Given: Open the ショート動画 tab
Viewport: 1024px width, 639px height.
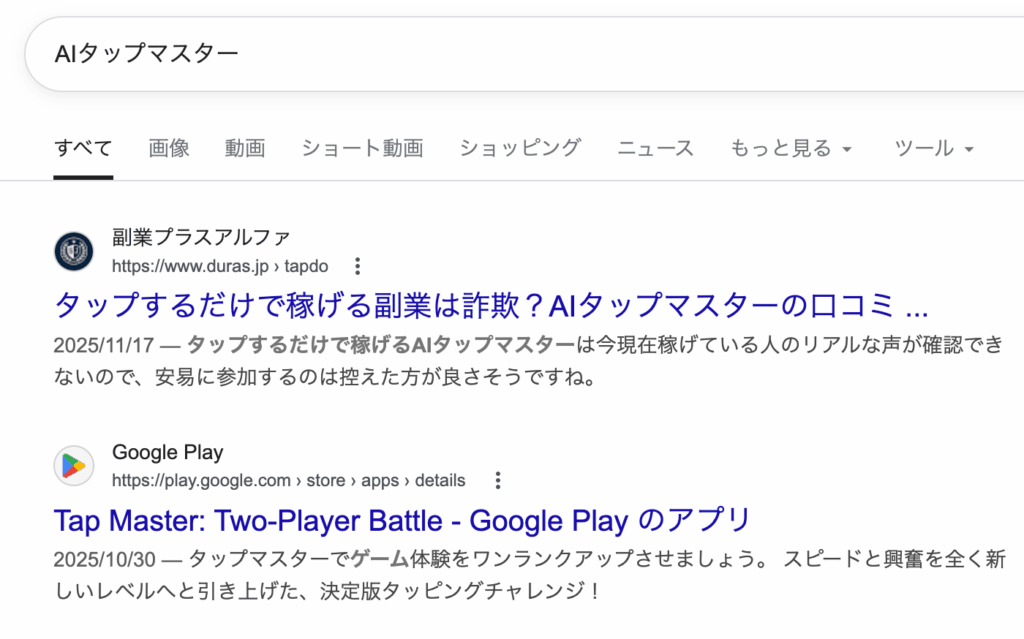Looking at the screenshot, I should pos(362,149).
